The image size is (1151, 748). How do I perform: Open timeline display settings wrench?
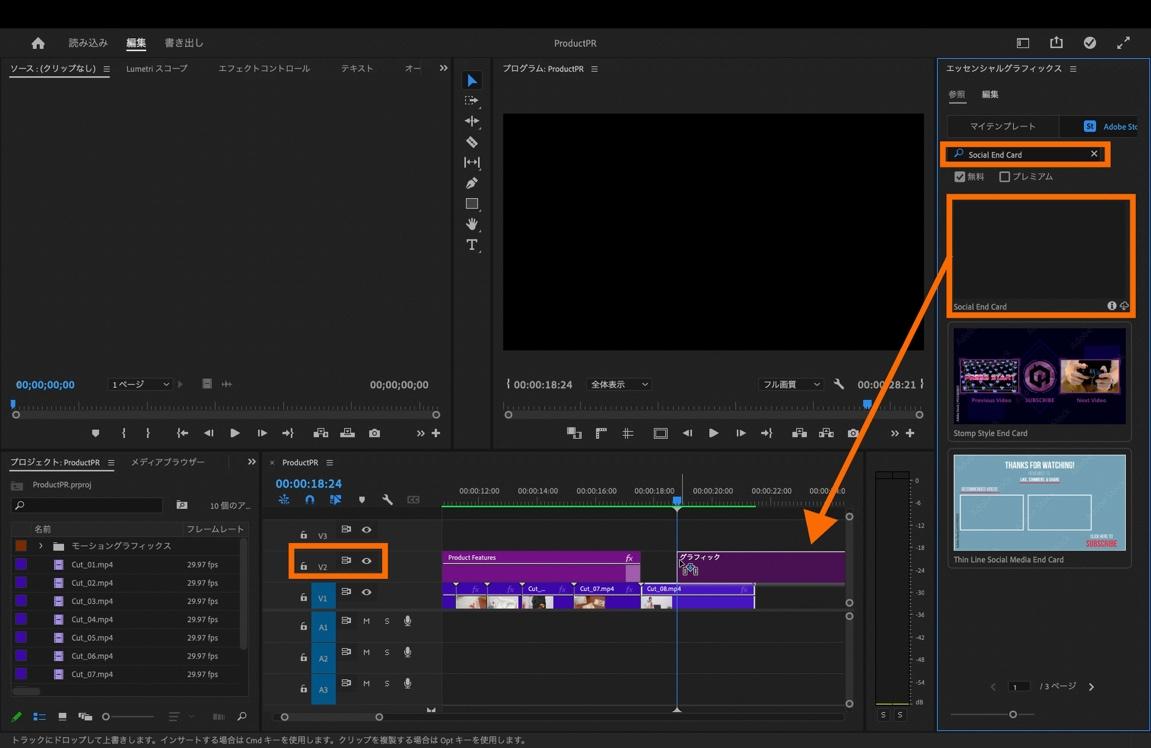pos(387,500)
